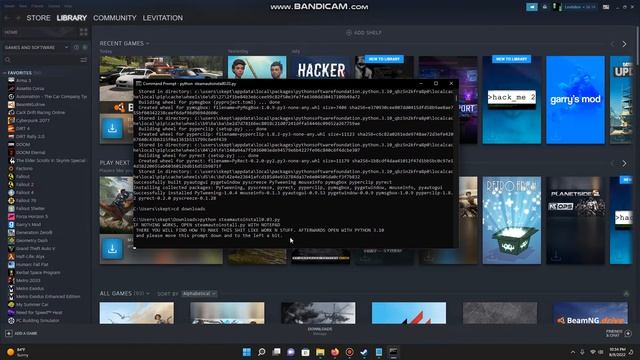The width and height of the screenshot is (640, 360).
Task: Open the garry's mod game tile
Action: click(x=575, y=100)
